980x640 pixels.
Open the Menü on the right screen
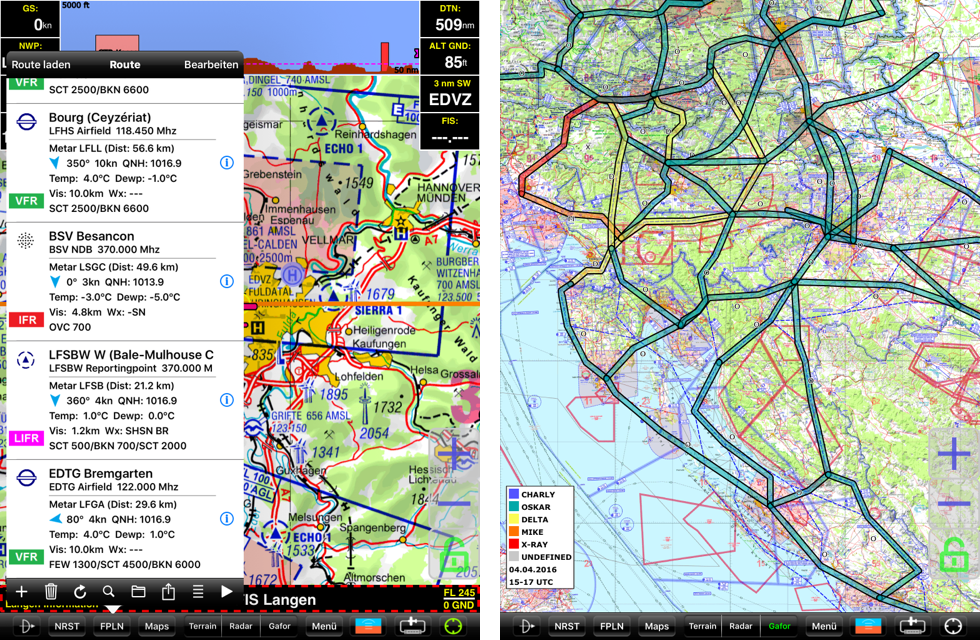coord(824,626)
